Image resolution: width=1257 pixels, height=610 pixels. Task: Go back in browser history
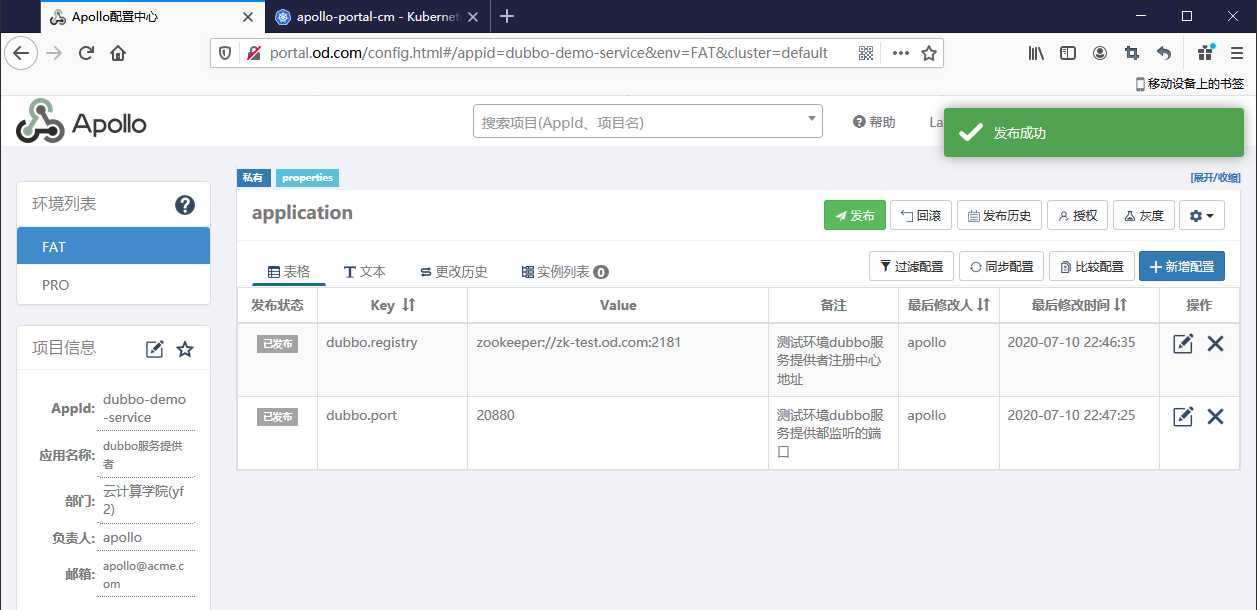21,53
